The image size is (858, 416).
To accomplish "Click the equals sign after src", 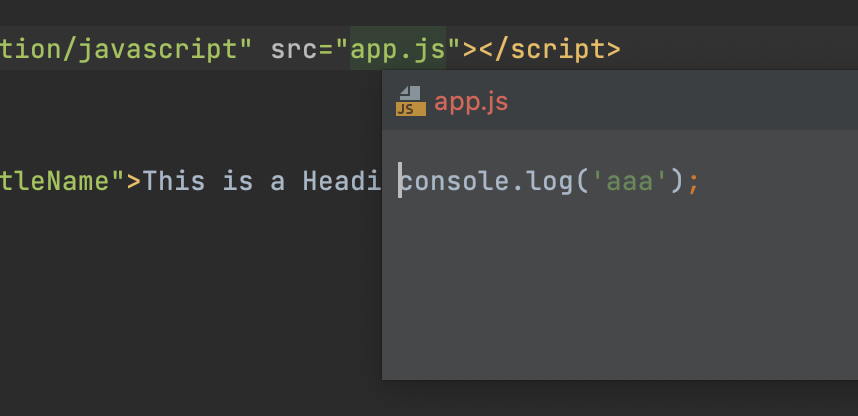I will [x=326, y=50].
